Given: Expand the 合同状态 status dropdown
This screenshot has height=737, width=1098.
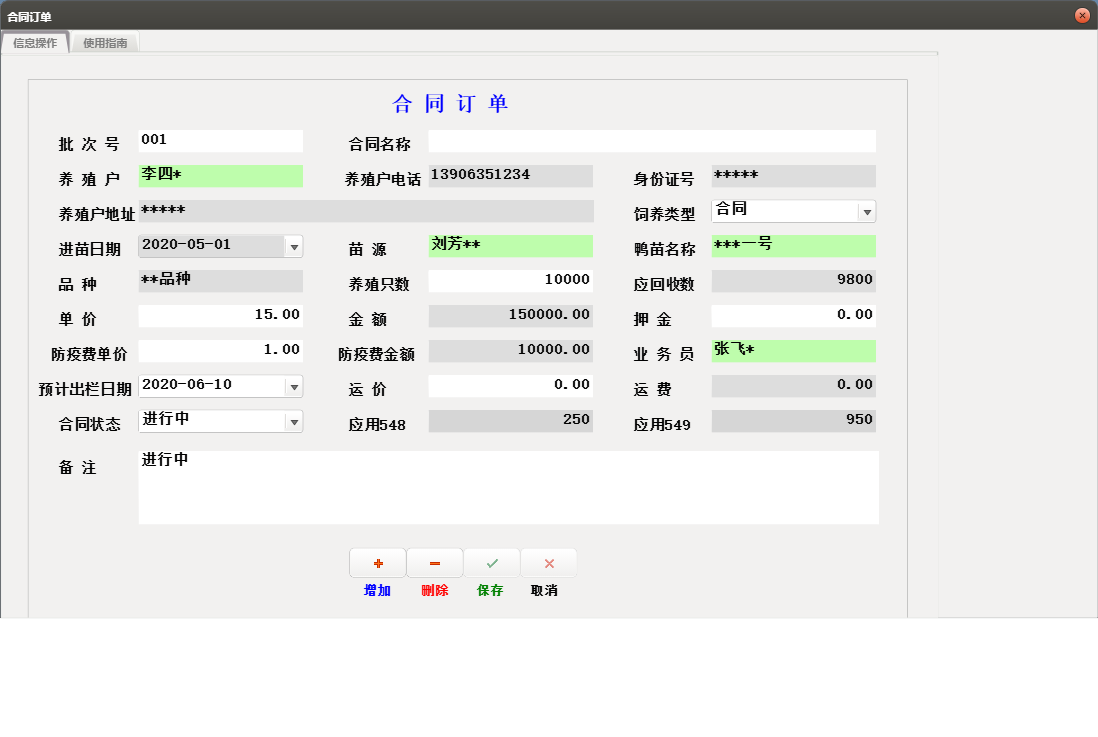Looking at the screenshot, I should tap(294, 422).
